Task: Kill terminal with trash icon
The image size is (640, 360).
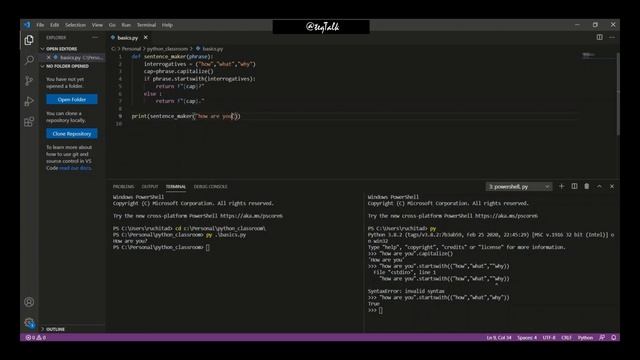Action: [587, 187]
